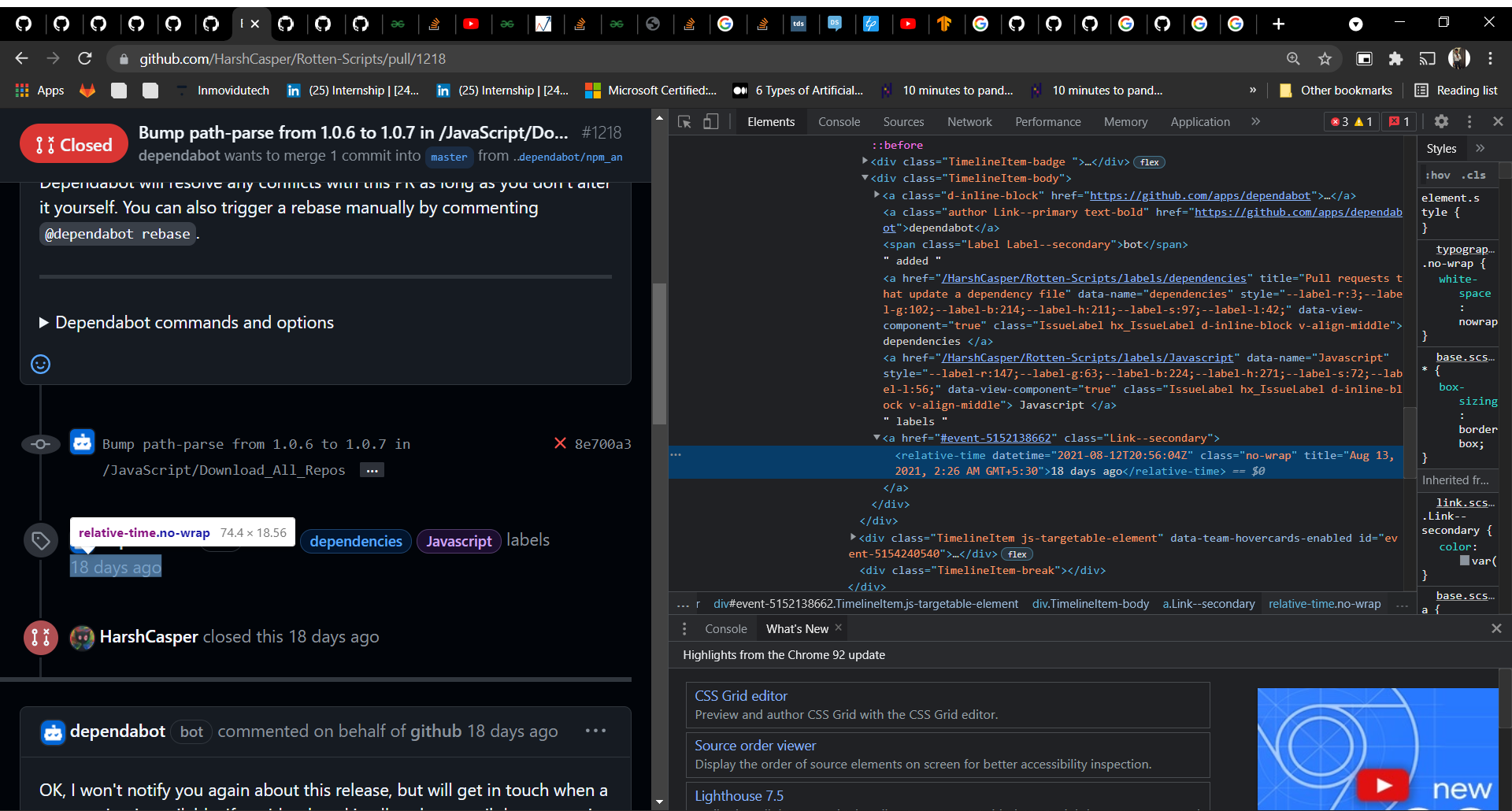The image size is (1512, 811).
Task: Open DevTools customize menu (three dots)
Action: pyautogui.click(x=1469, y=122)
